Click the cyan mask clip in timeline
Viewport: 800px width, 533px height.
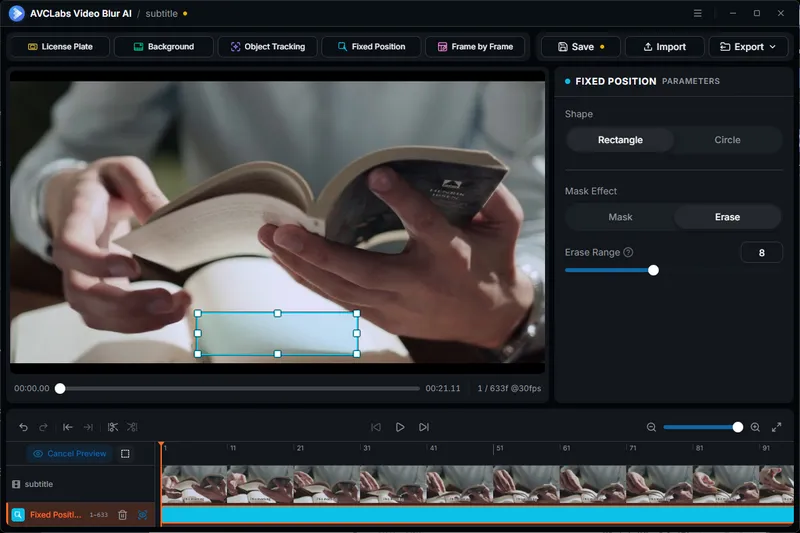point(477,515)
